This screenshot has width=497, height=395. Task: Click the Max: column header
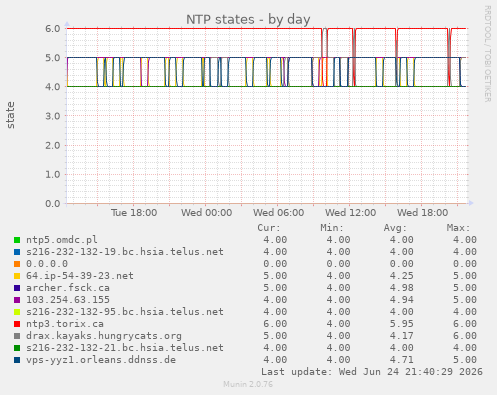pyautogui.click(x=458, y=228)
